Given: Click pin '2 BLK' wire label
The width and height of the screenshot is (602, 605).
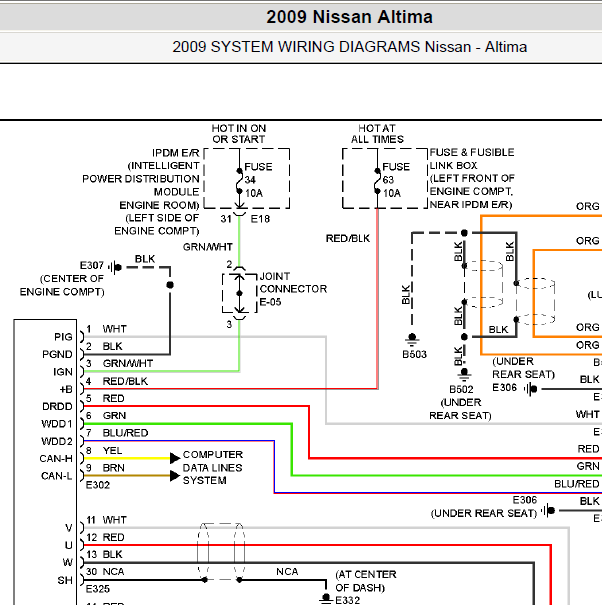Looking at the screenshot, I should click(x=104, y=346).
